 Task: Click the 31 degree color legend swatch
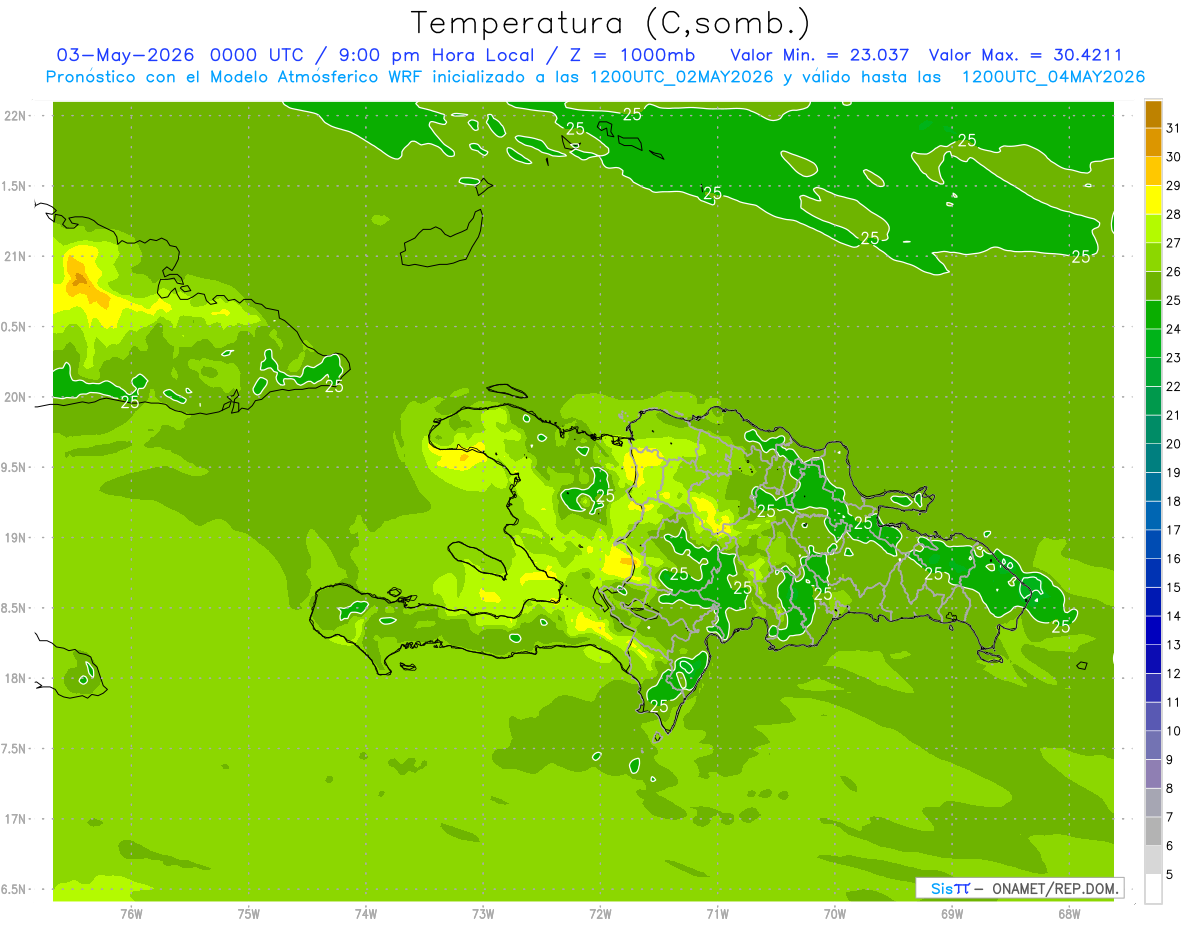click(1153, 114)
